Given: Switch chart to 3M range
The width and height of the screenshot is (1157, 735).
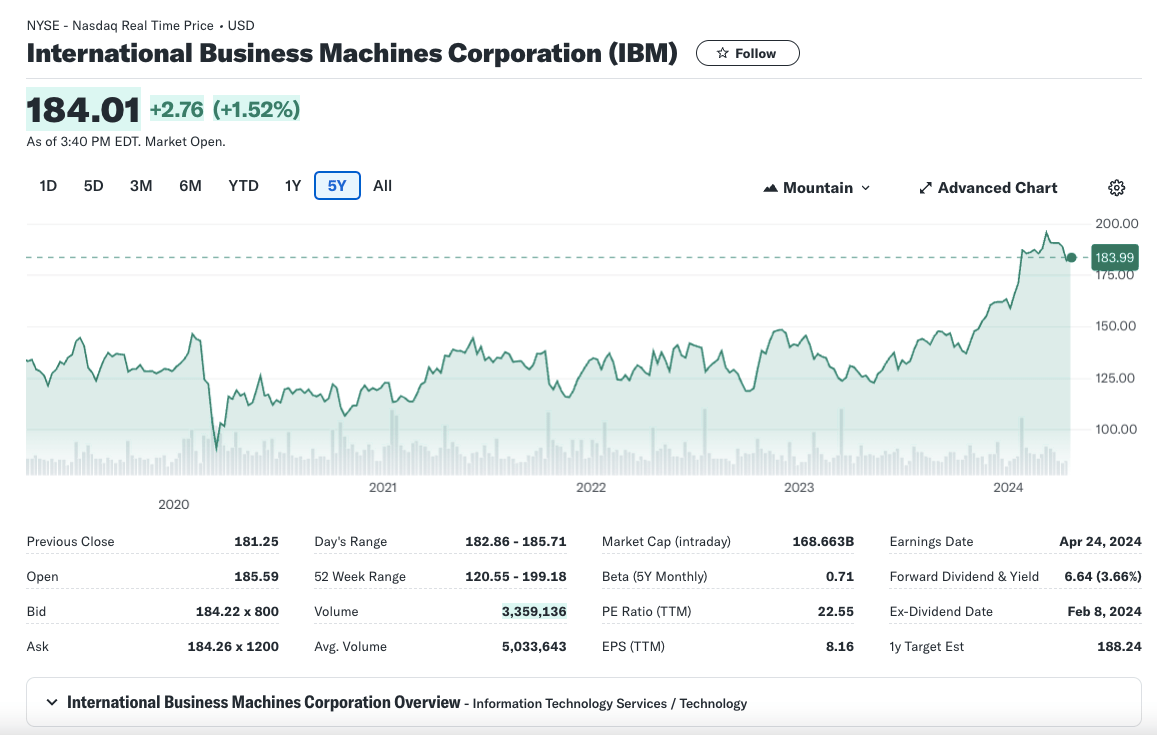Looking at the screenshot, I should click(141, 186).
